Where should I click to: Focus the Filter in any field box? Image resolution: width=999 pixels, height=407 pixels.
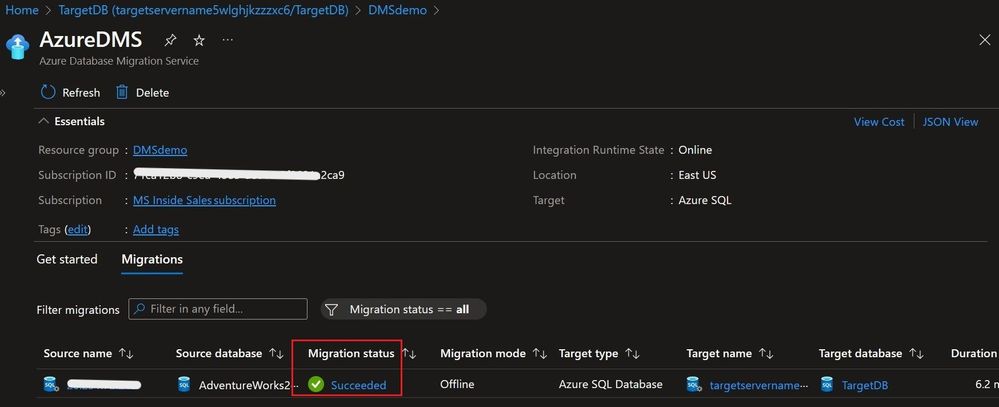click(x=218, y=309)
